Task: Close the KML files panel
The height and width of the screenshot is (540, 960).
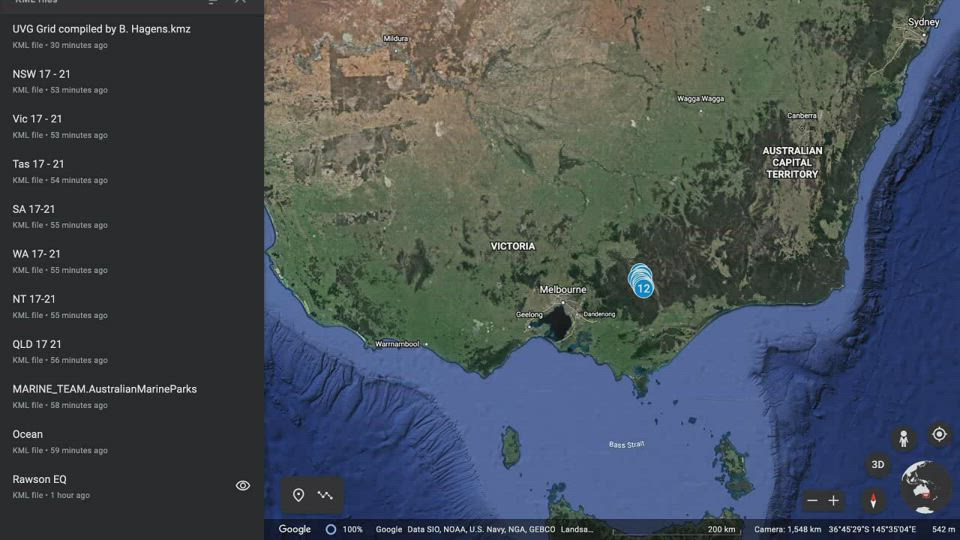Action: point(240,3)
